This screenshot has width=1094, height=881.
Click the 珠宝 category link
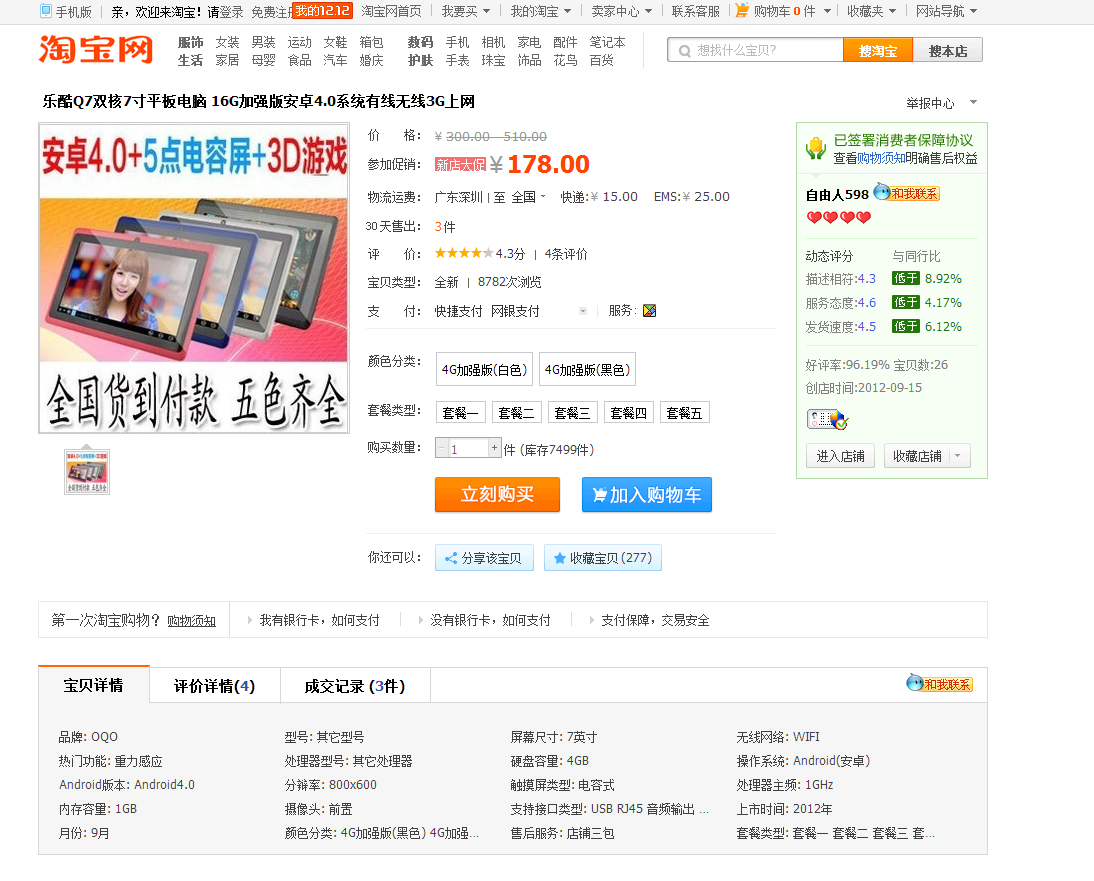click(493, 60)
